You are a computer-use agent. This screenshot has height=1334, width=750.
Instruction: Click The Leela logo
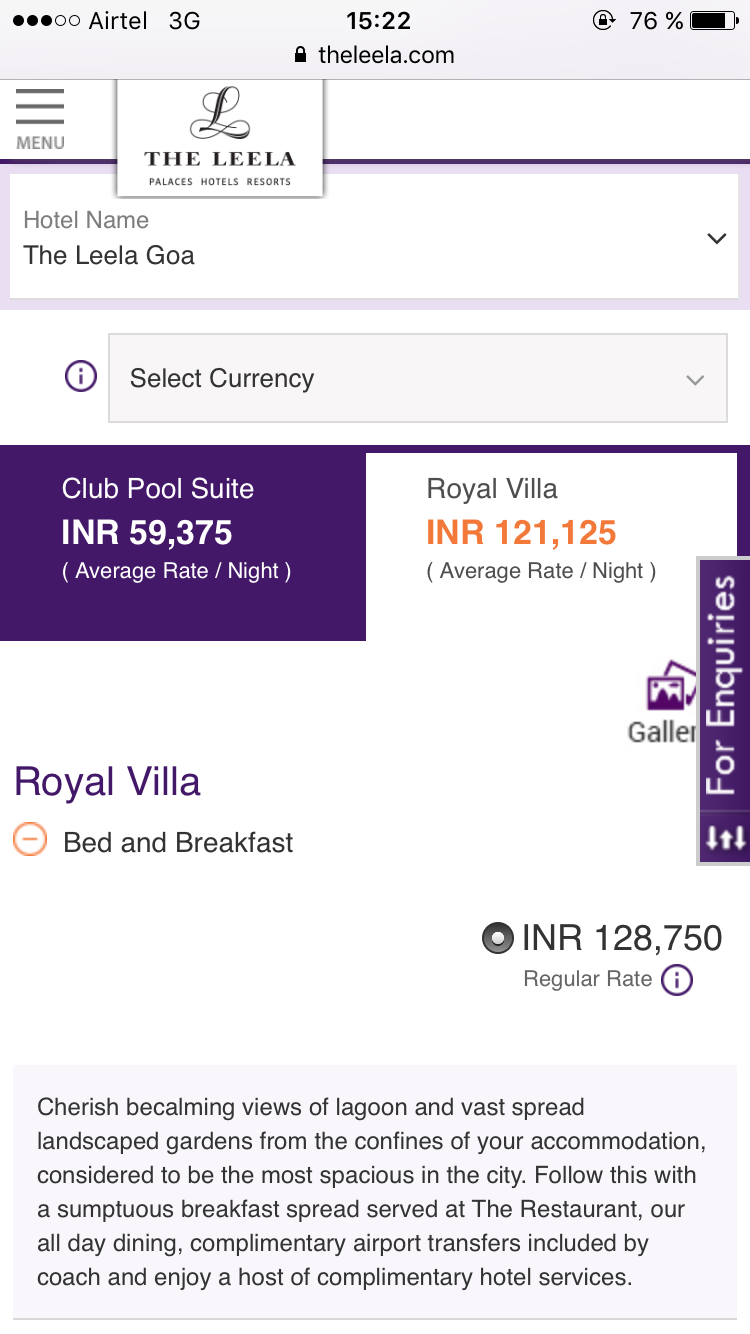click(x=220, y=138)
